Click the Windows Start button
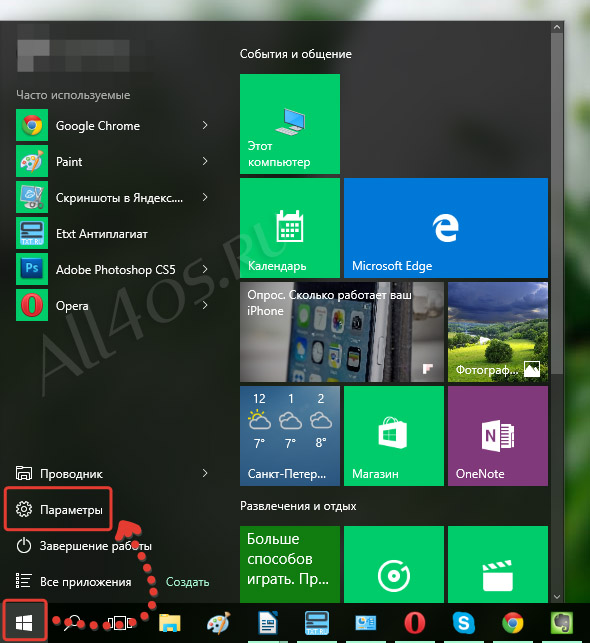The width and height of the screenshot is (590, 643). coord(24,623)
